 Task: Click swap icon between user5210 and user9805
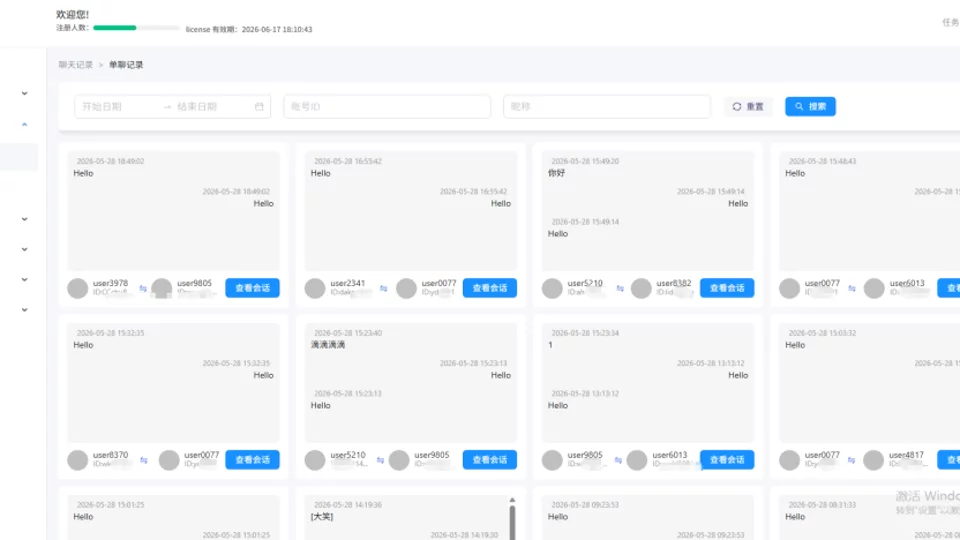[380, 460]
